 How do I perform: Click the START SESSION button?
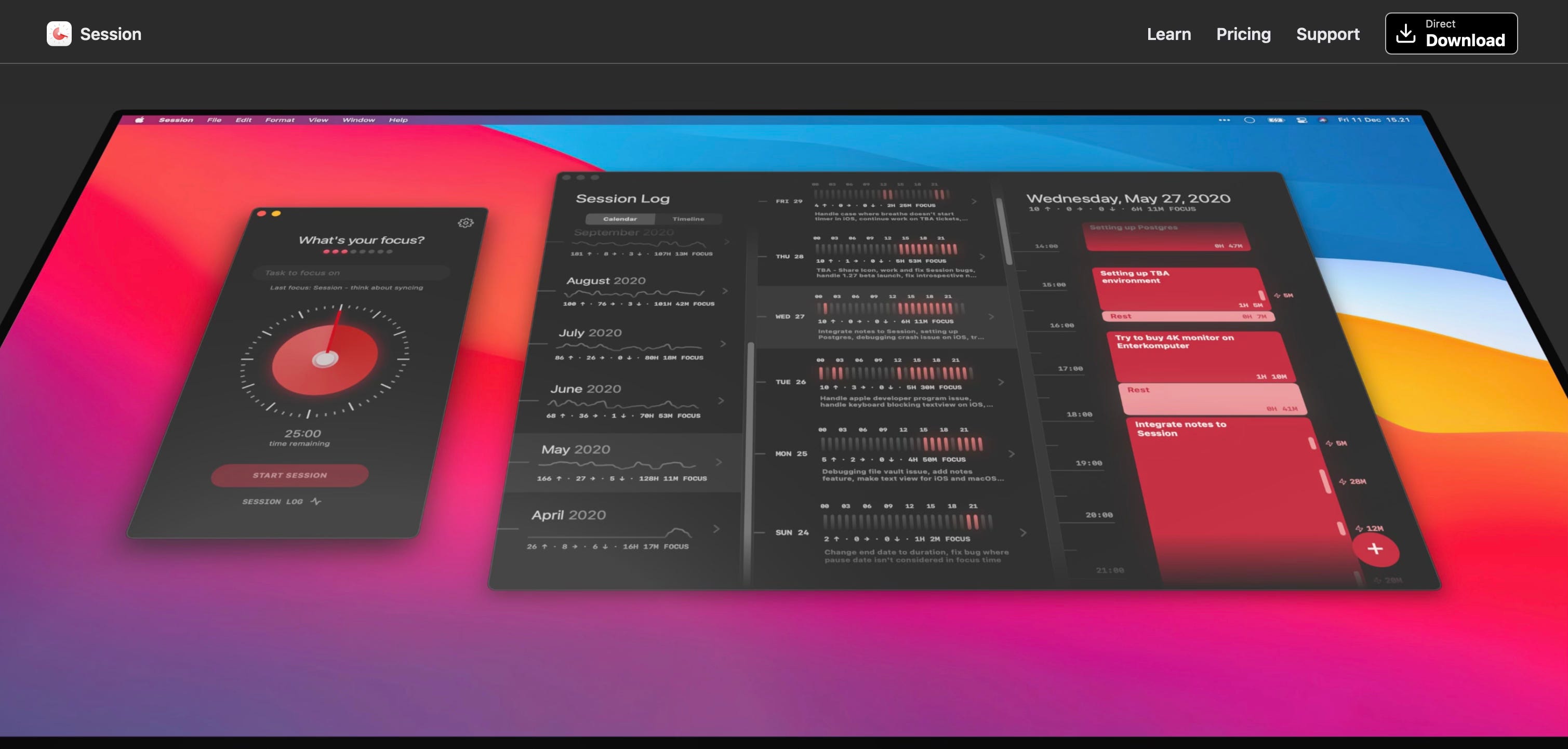(x=290, y=475)
